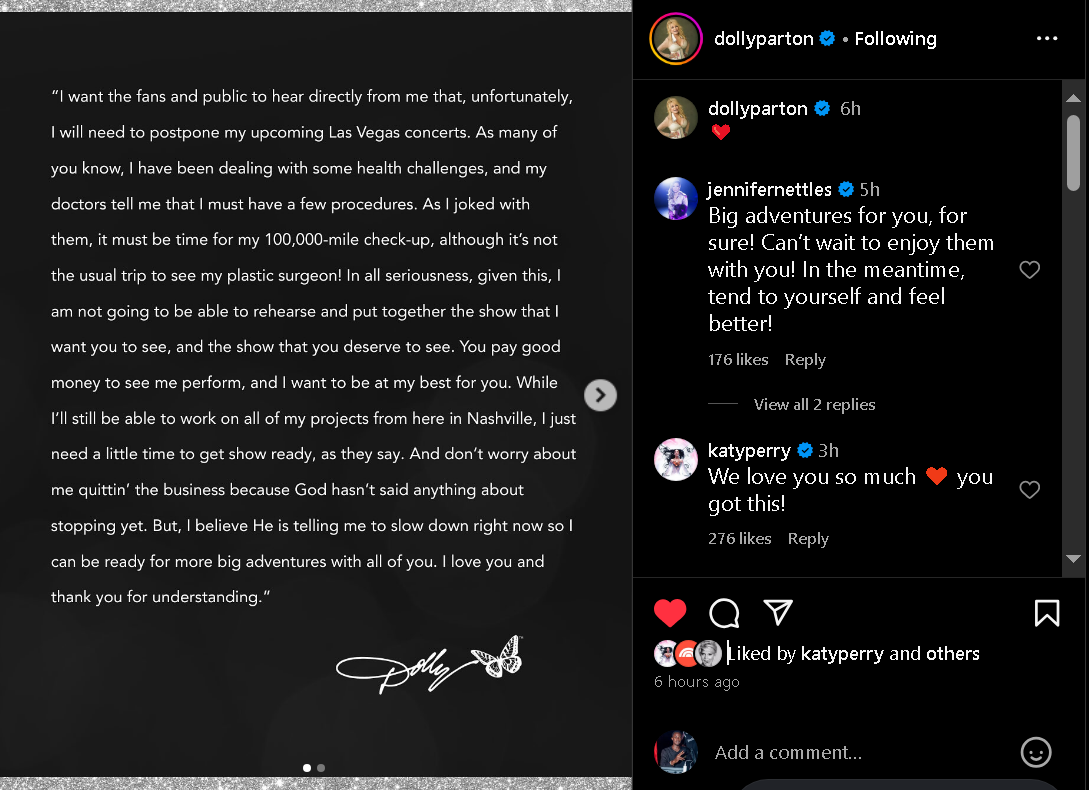Open the emoji picker smiley icon
This screenshot has width=1089, height=790.
click(x=1036, y=752)
